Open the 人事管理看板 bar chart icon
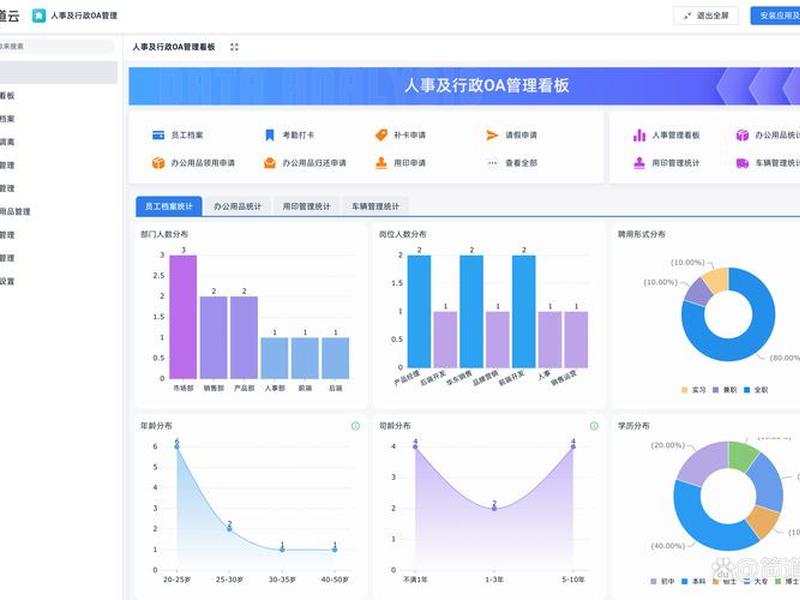 pos(639,135)
